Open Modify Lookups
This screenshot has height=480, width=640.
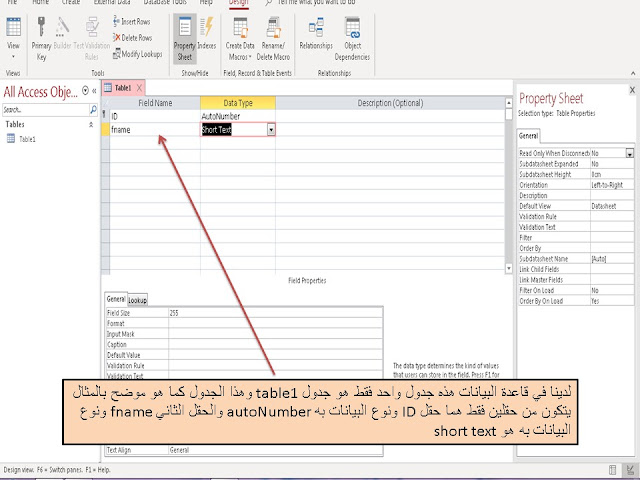137,53
